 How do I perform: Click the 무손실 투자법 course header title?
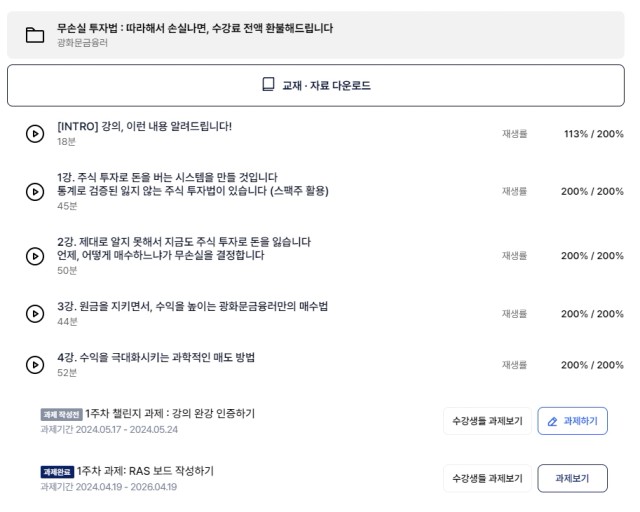195,28
